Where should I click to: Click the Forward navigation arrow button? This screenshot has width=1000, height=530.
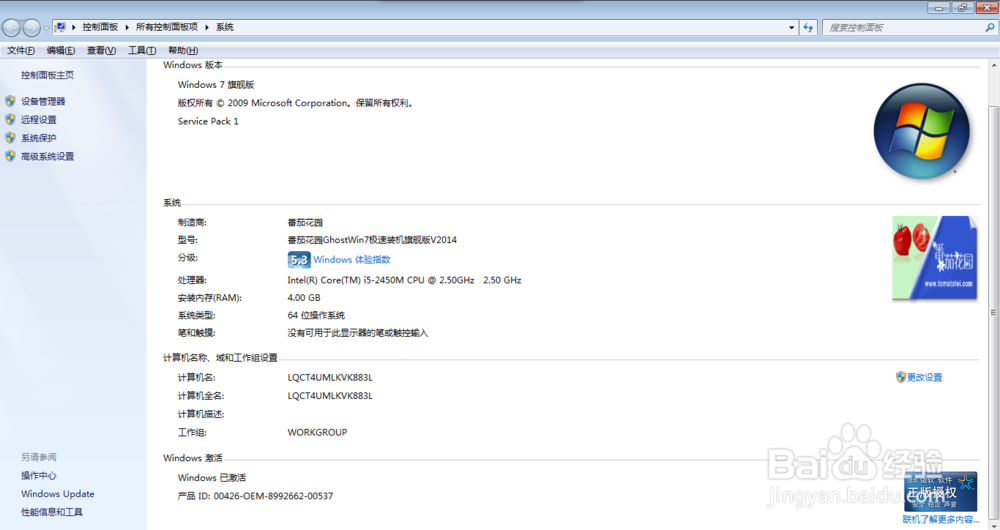pyautogui.click(x=31, y=27)
